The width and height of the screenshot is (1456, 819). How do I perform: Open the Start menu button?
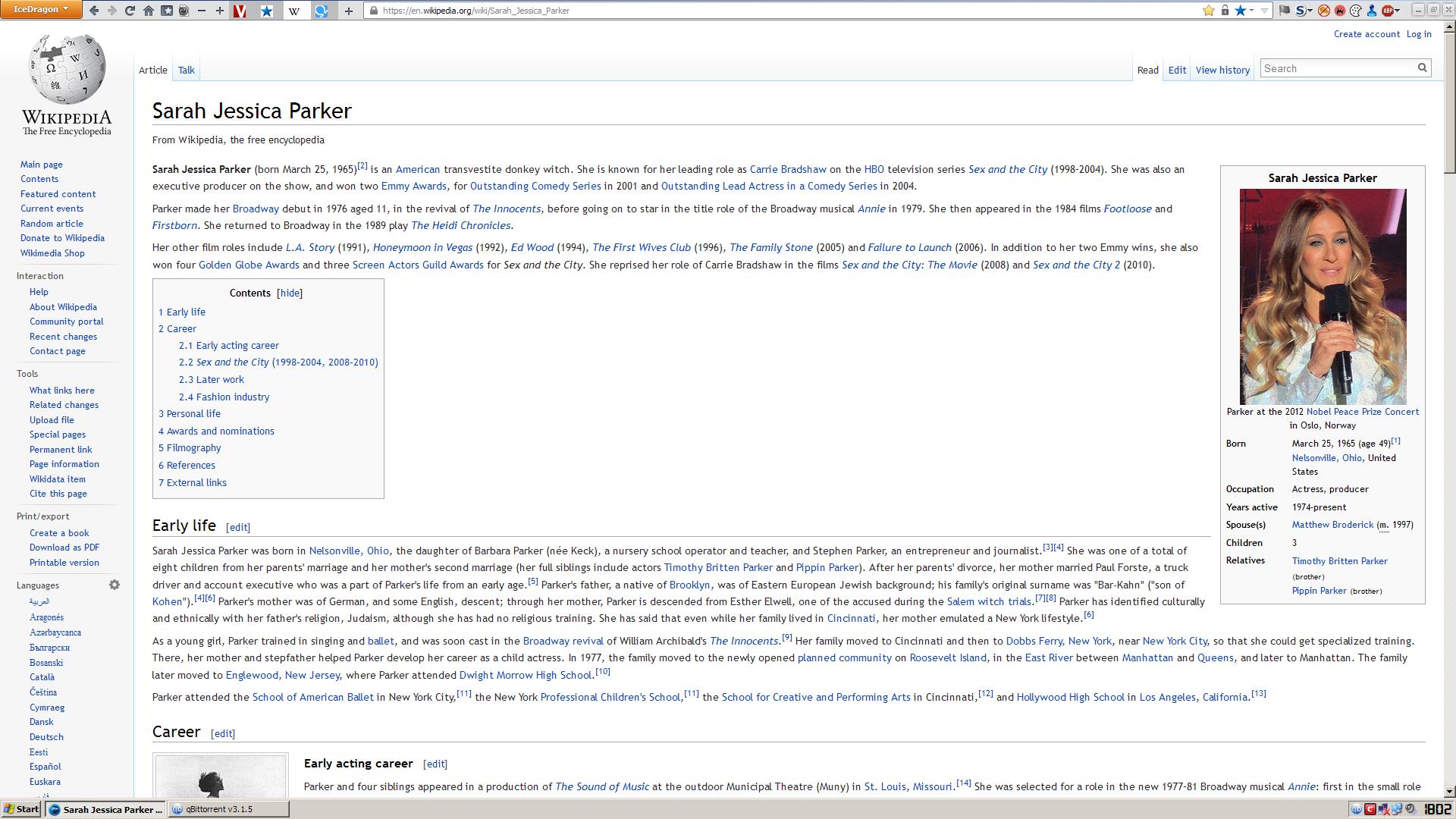point(22,809)
